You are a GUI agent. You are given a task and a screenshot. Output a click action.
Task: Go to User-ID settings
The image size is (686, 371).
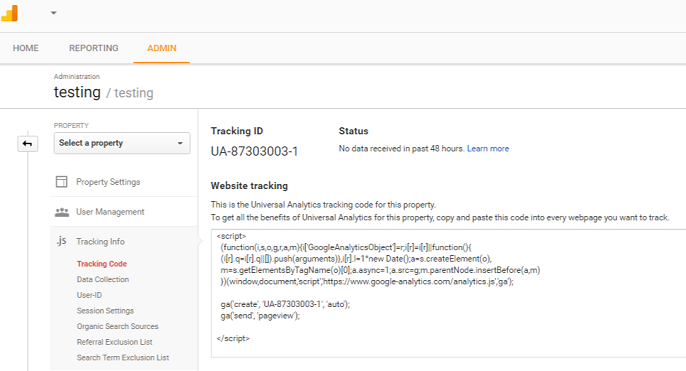click(x=89, y=295)
